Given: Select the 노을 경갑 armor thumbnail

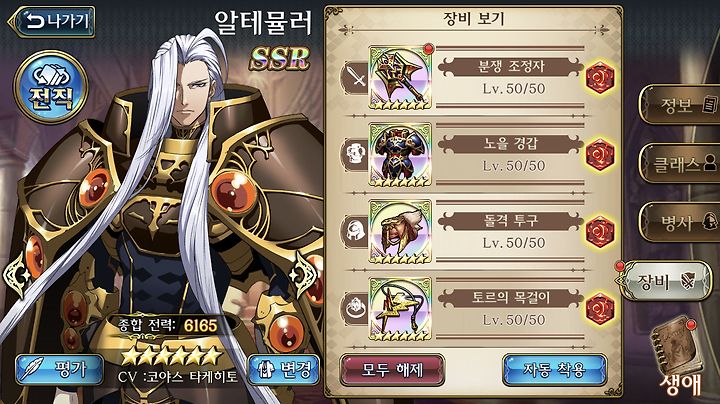Looking at the screenshot, I should 400,154.
